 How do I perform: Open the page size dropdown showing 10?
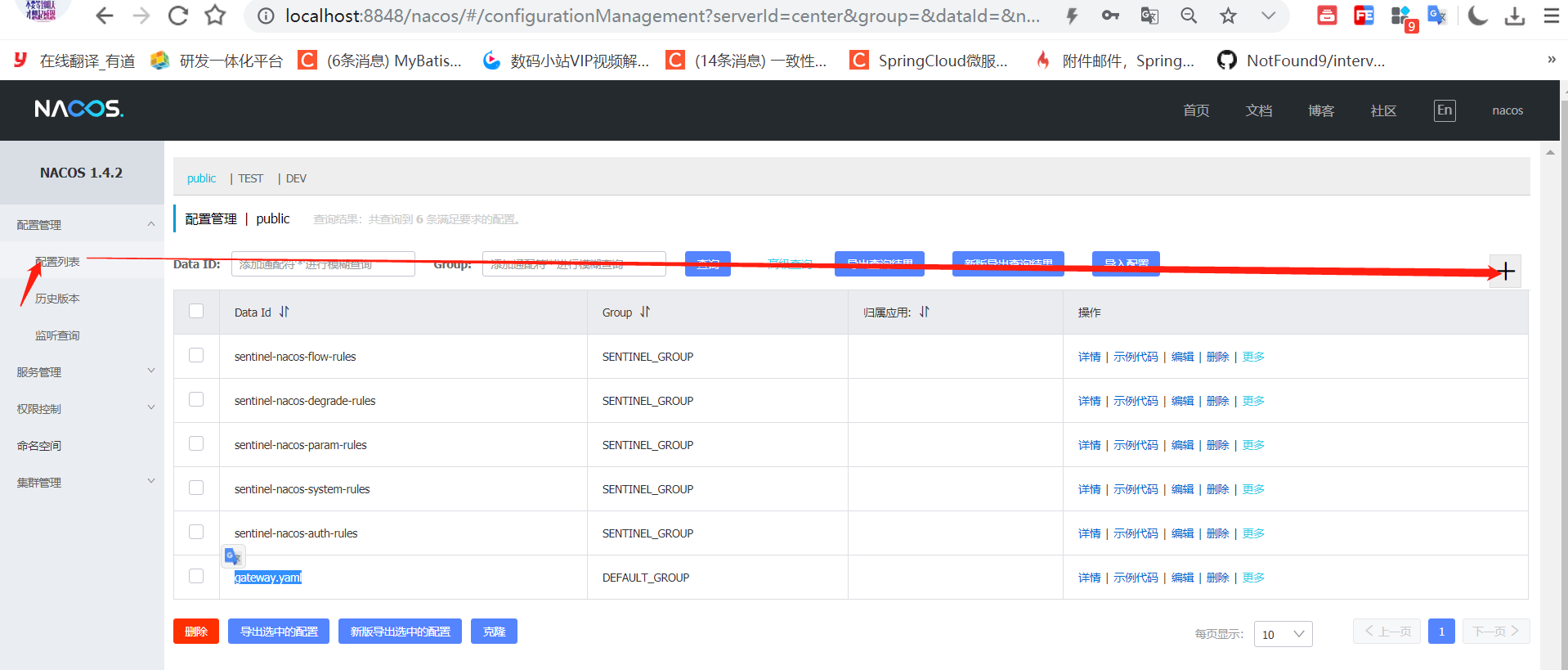pos(1284,634)
